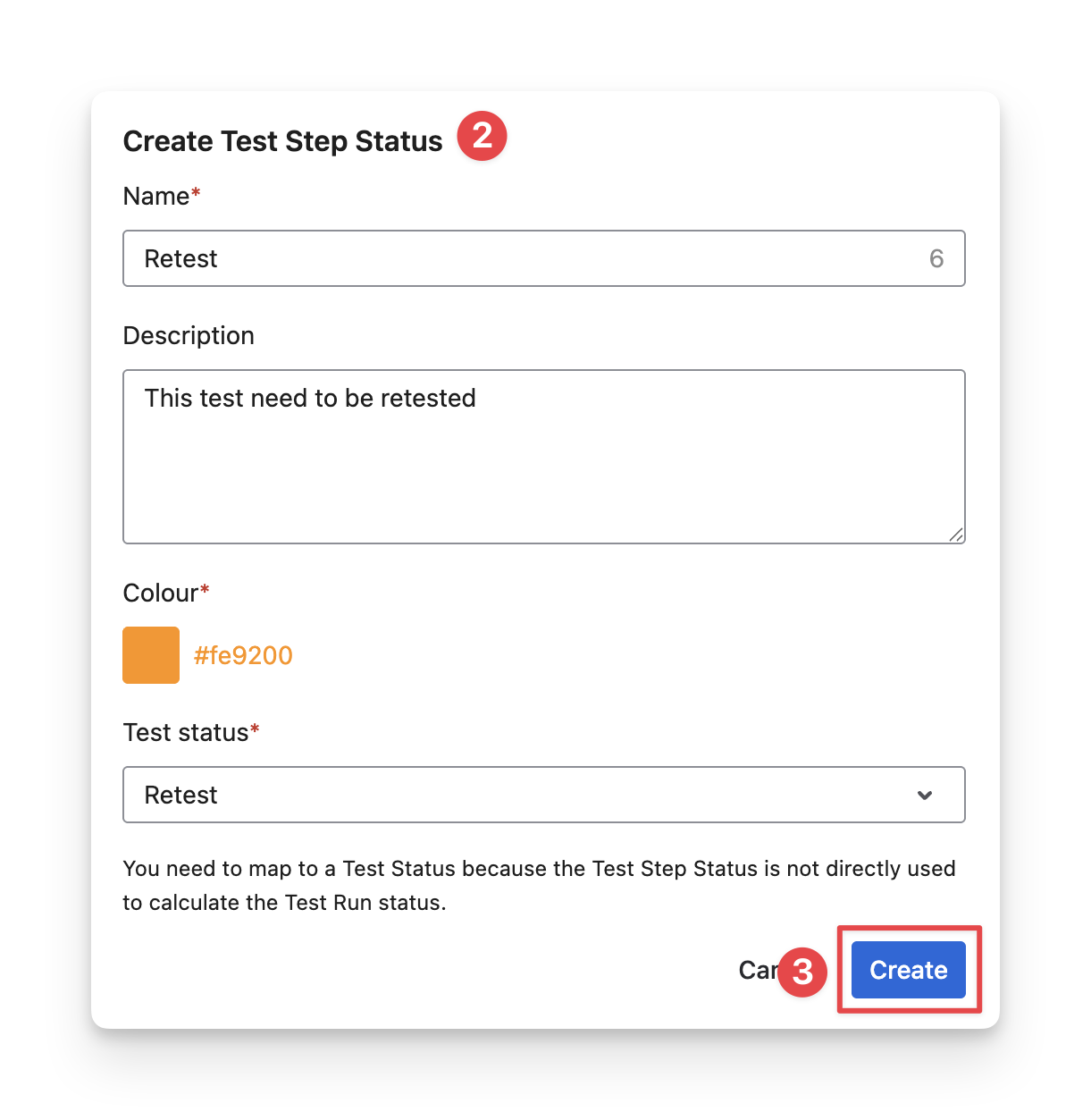Click the required asterisk beside Name
This screenshot has height=1120, width=1091.
pos(196,193)
